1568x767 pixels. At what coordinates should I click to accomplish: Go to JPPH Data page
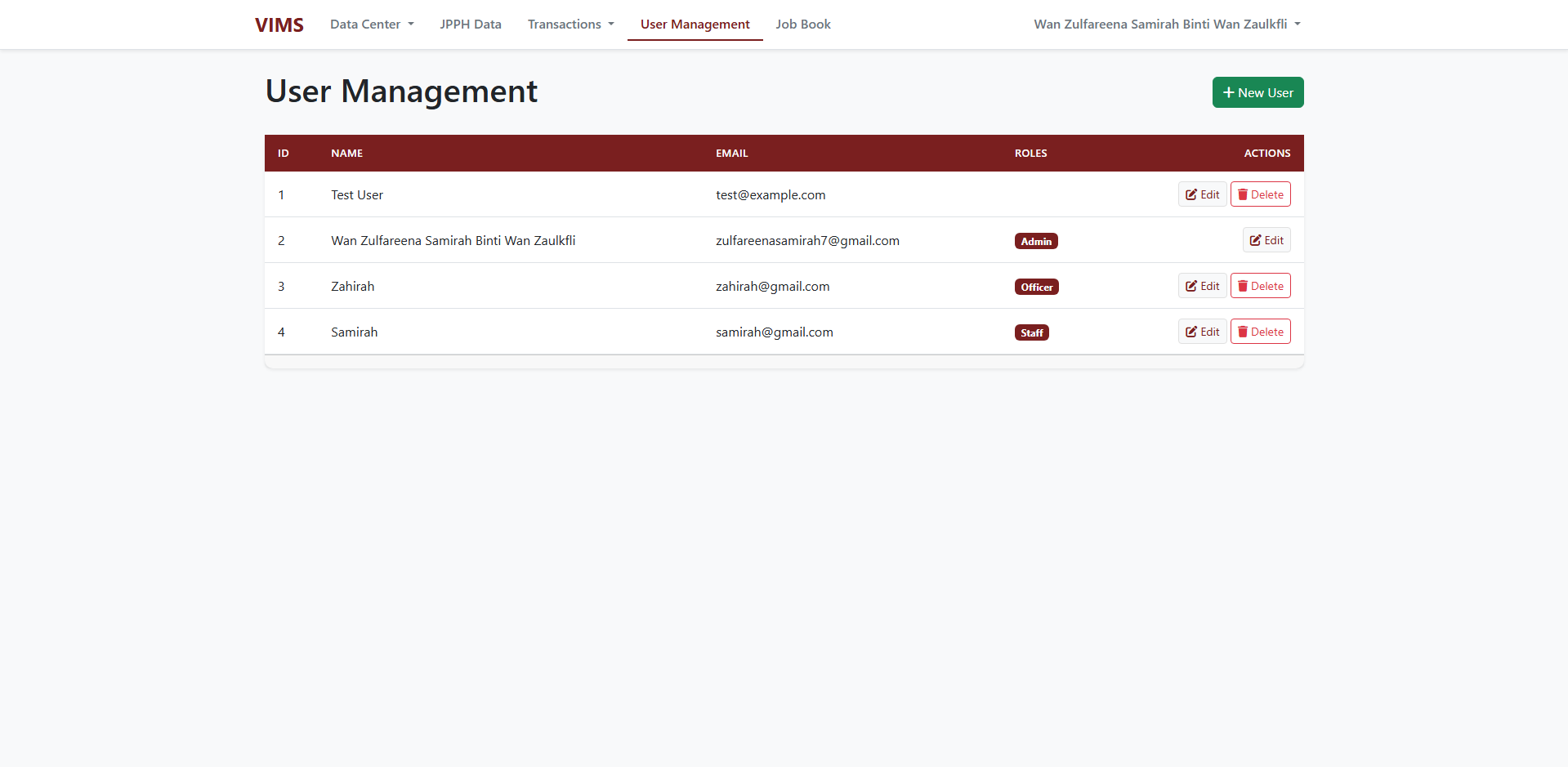(x=471, y=25)
